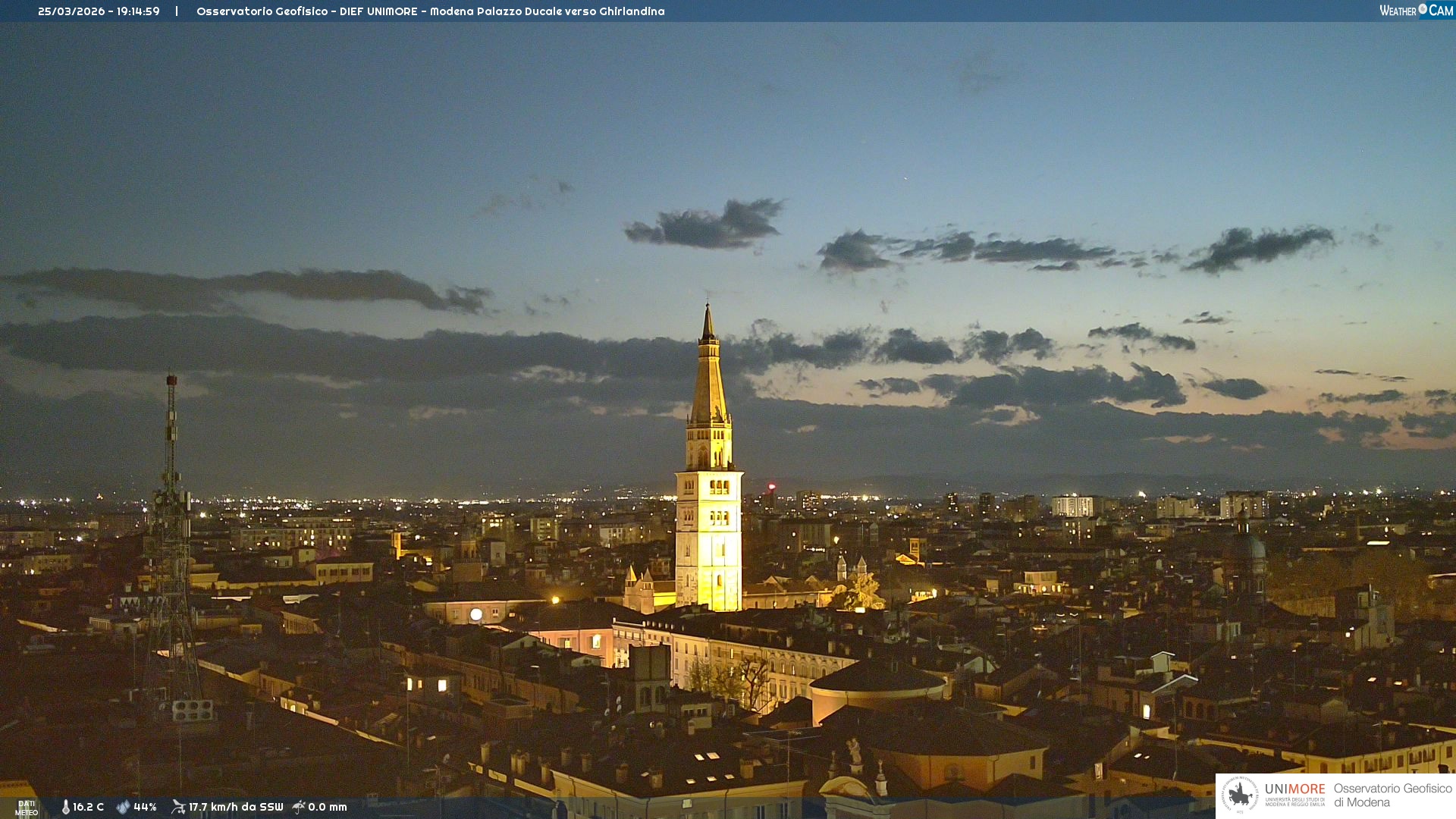This screenshot has height=819, width=1456.
Task: Click the rain umbrella precipitation icon
Action: coord(299,807)
